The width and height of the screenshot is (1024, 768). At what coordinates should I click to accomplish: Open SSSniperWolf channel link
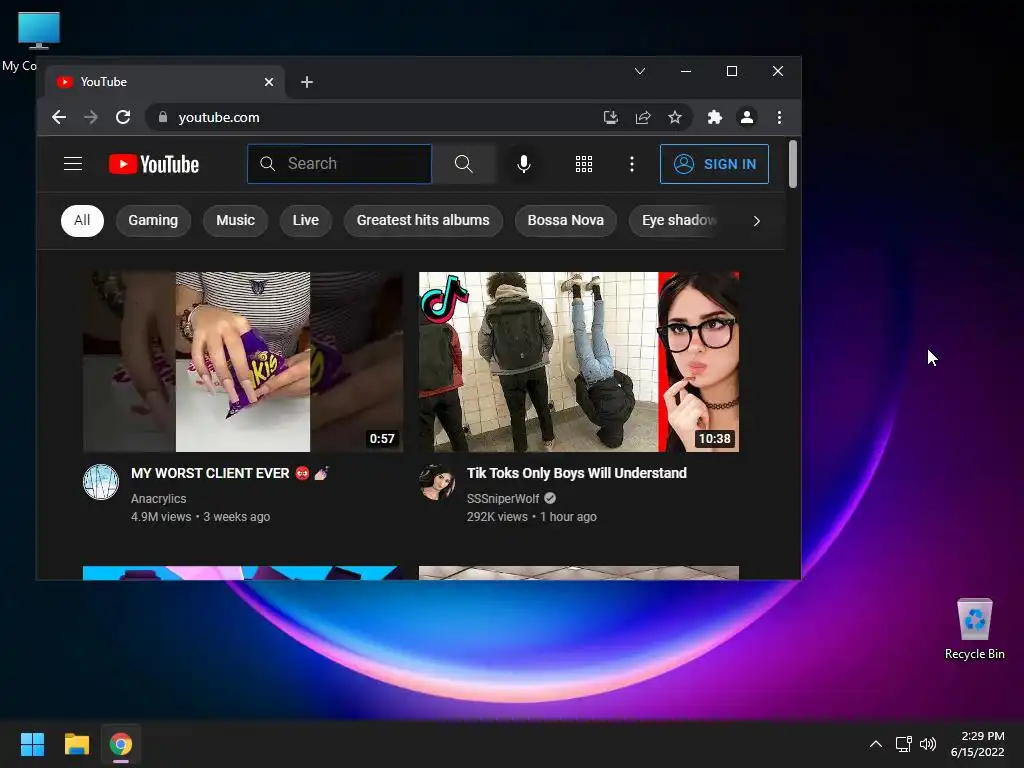coord(503,499)
